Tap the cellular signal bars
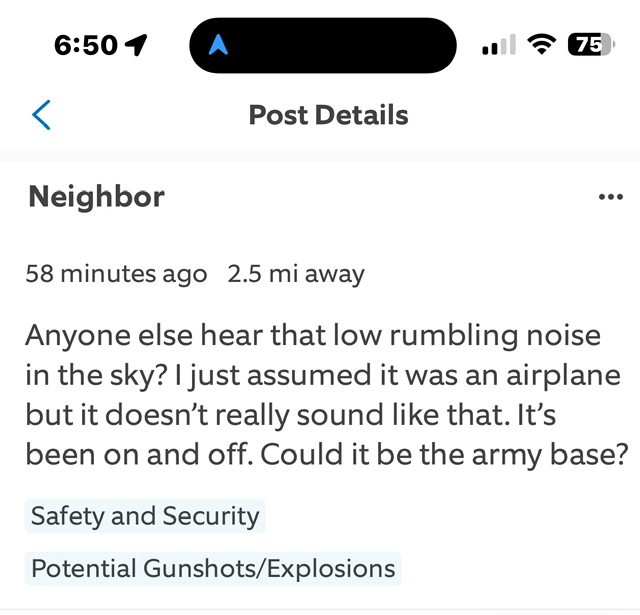The height and width of the screenshot is (615, 640). (x=497, y=47)
